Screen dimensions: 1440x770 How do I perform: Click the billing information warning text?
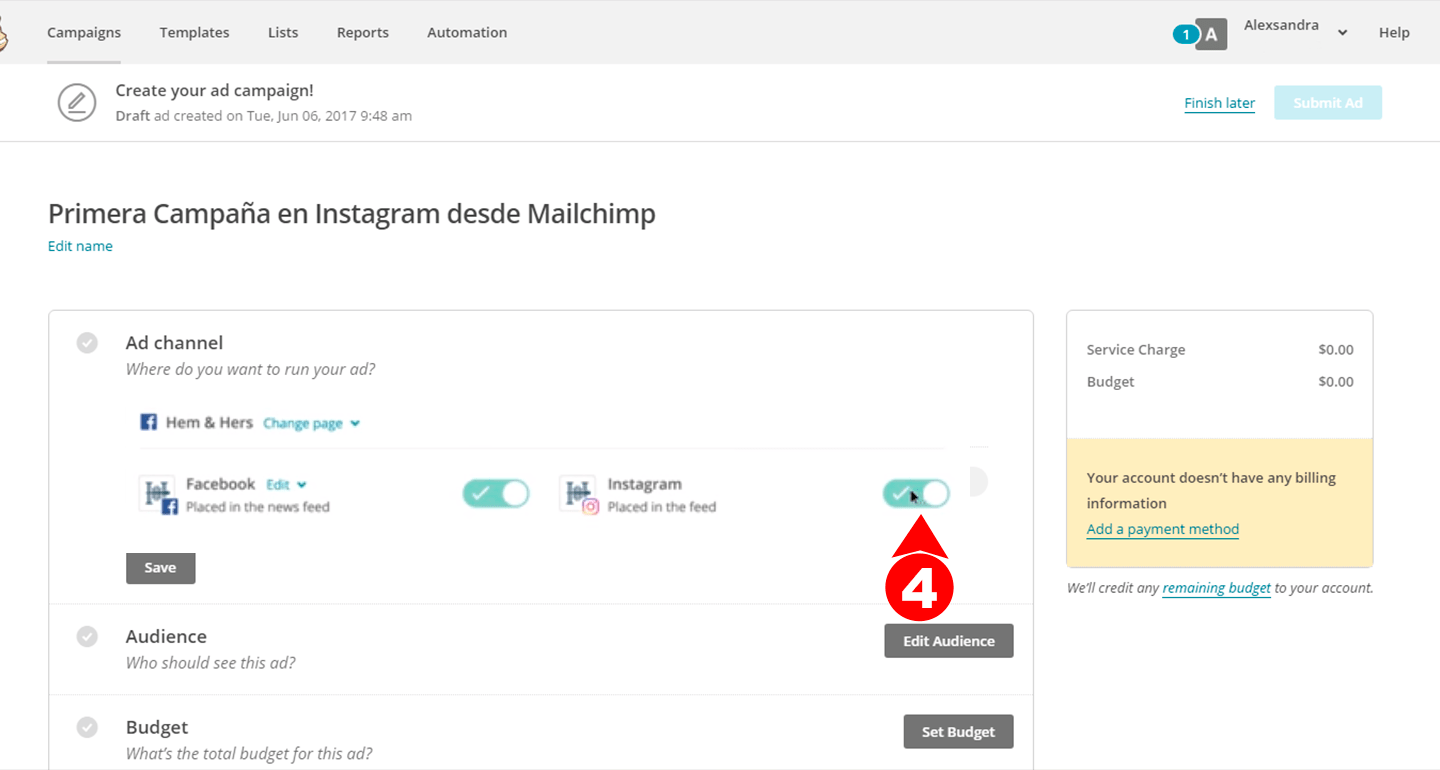(x=1211, y=490)
